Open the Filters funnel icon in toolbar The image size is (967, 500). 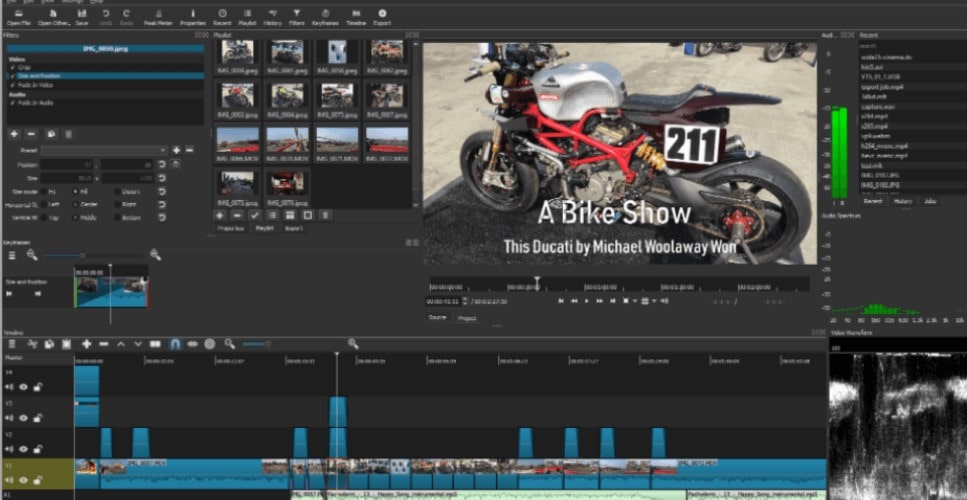(x=297, y=14)
